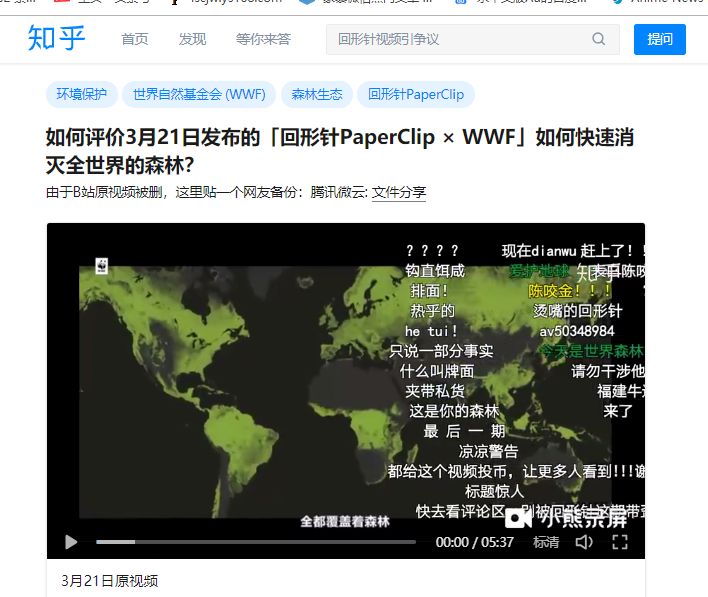Screen dimensions: 708x597
Task: Mute the video using the speaker icon
Action: pos(584,542)
